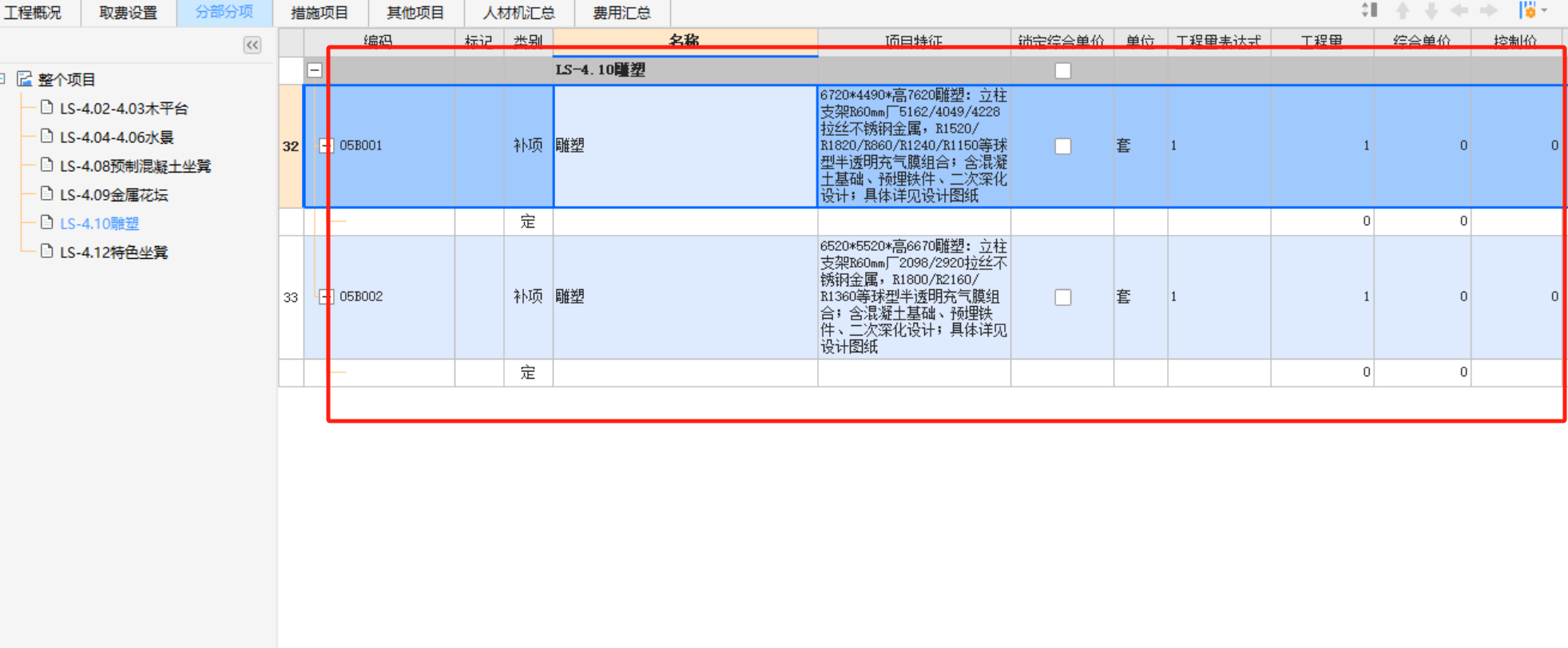
Task: Collapse the LS-4.10雕塑 section row
Action: coord(315,70)
